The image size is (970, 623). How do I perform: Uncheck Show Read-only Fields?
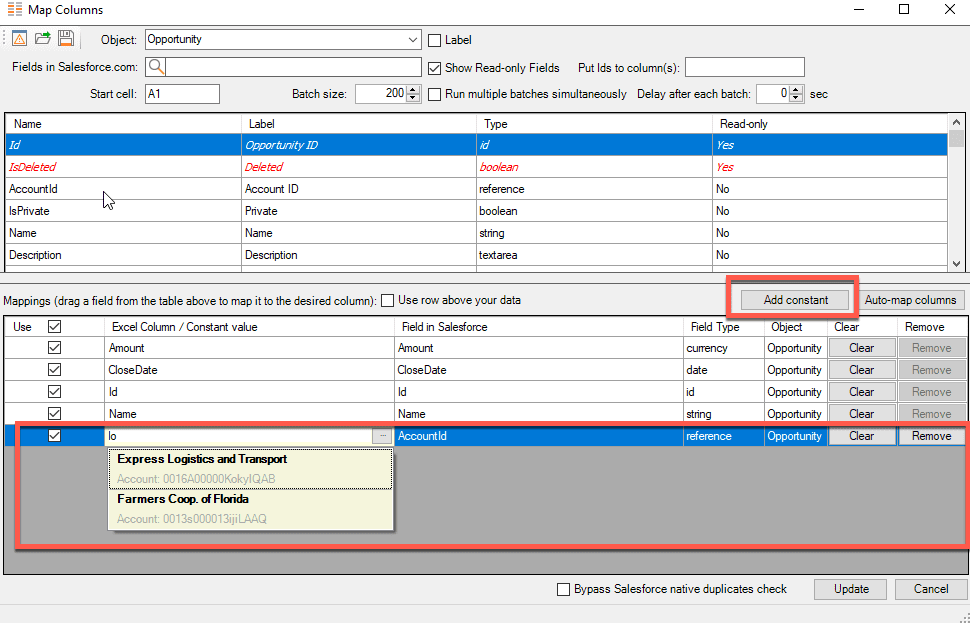pos(435,68)
